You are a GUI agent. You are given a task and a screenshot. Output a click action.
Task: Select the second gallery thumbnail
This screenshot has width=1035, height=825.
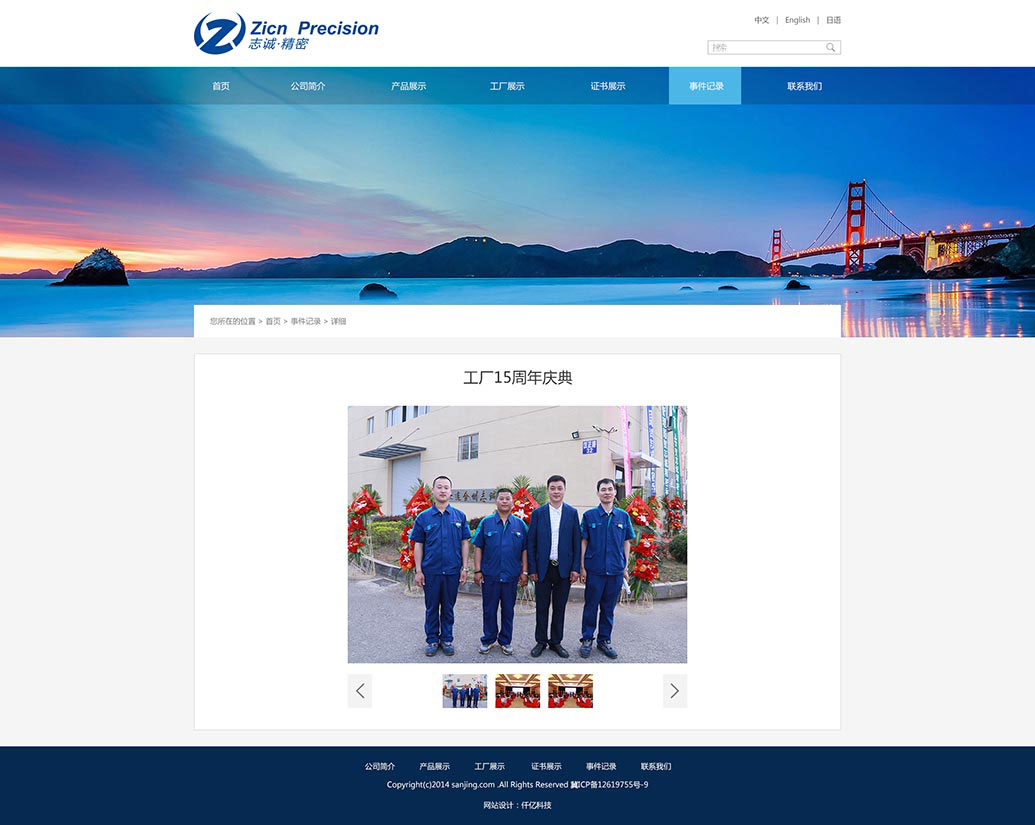pyautogui.click(x=517, y=691)
